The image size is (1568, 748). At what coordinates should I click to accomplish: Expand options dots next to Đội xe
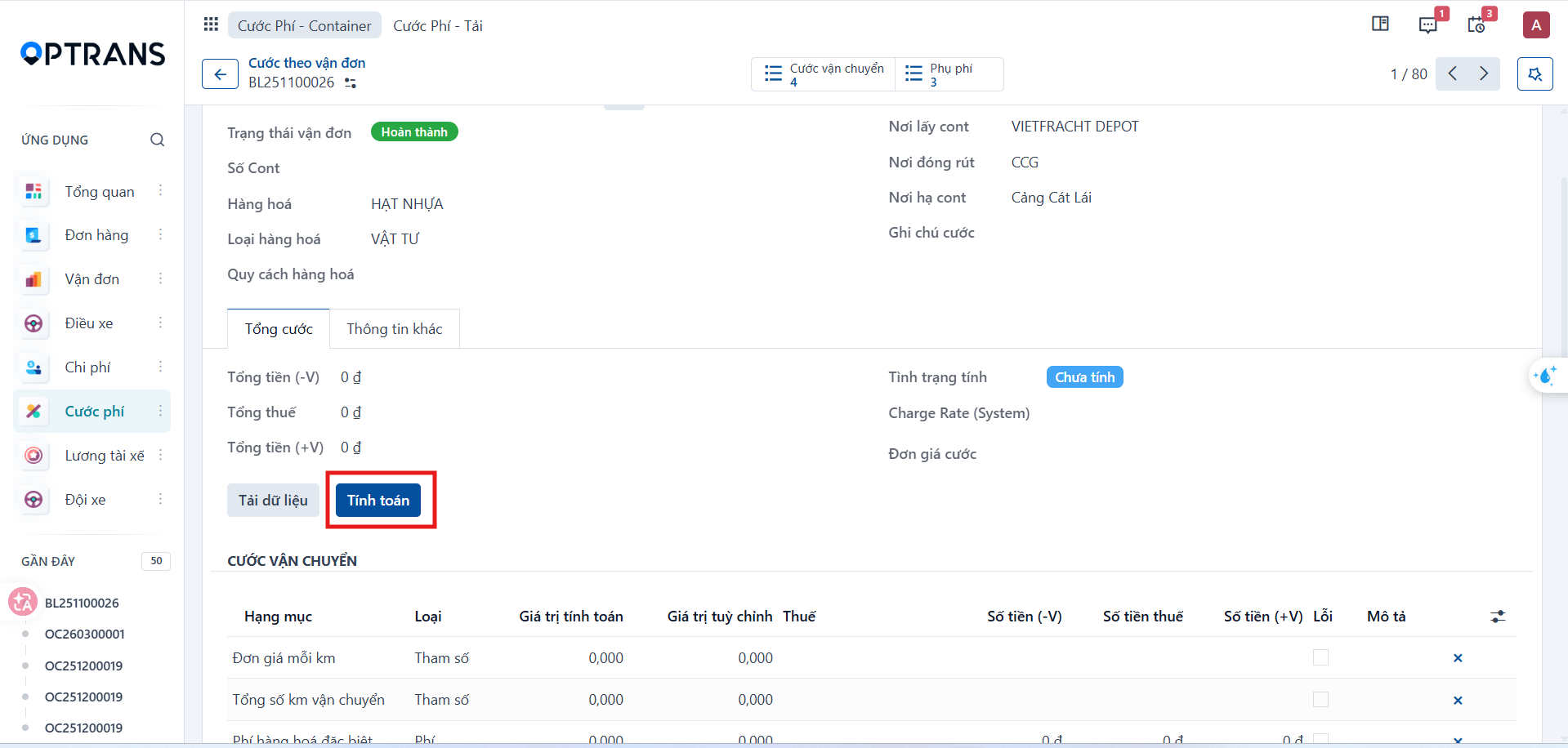point(160,499)
